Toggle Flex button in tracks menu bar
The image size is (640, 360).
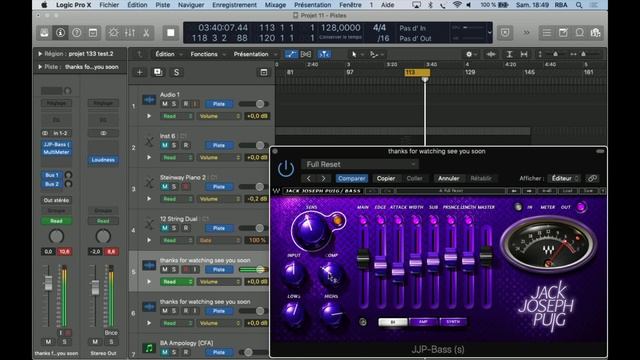tap(306, 54)
